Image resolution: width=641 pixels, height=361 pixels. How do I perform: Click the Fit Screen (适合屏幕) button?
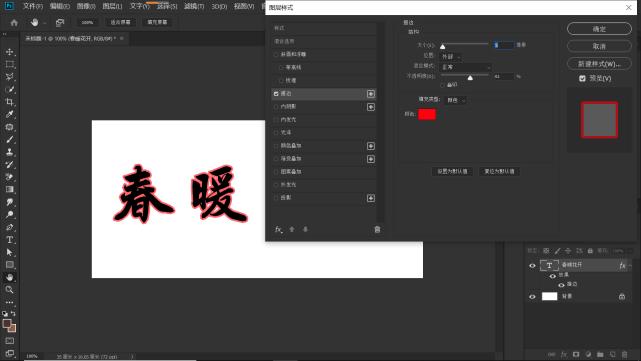point(120,22)
